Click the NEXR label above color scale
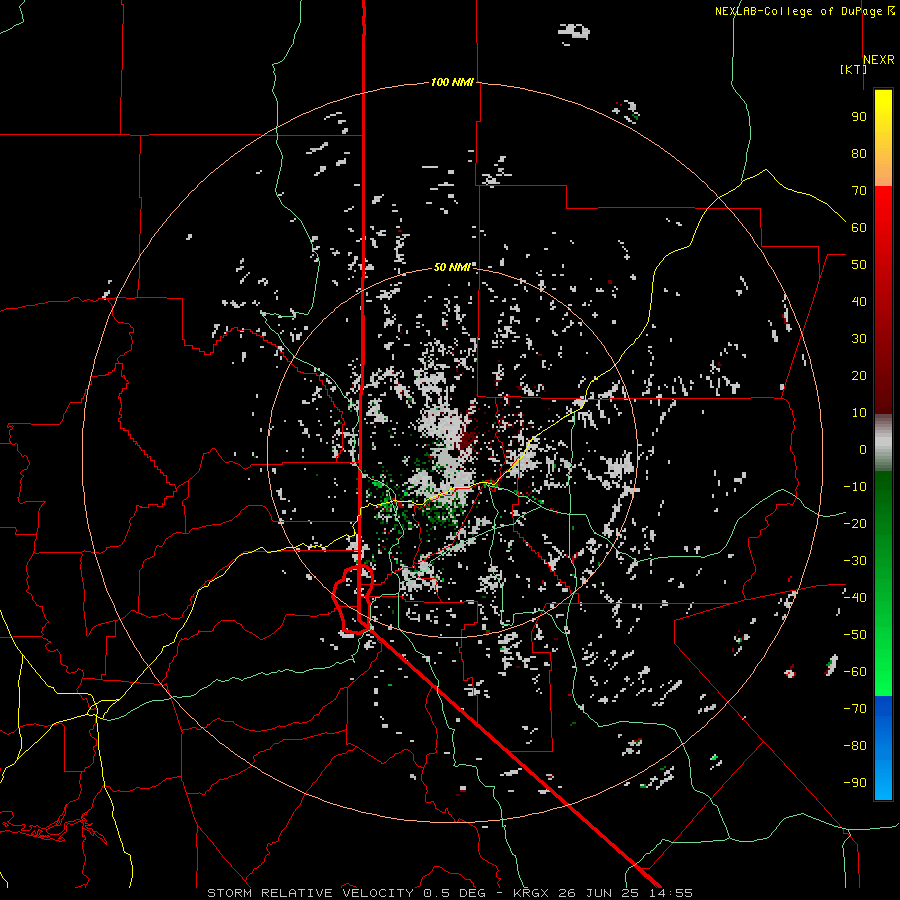Viewport: 900px width, 900px height. 879,60
